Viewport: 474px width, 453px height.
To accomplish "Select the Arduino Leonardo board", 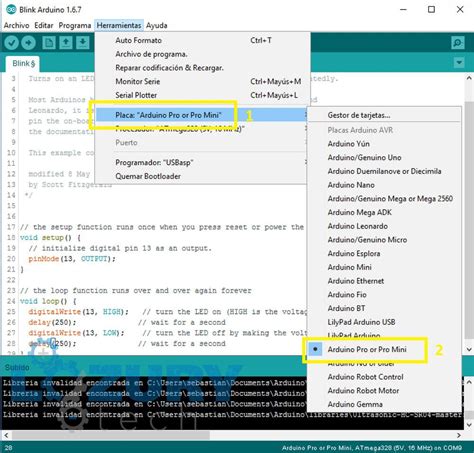I will tap(384, 226).
